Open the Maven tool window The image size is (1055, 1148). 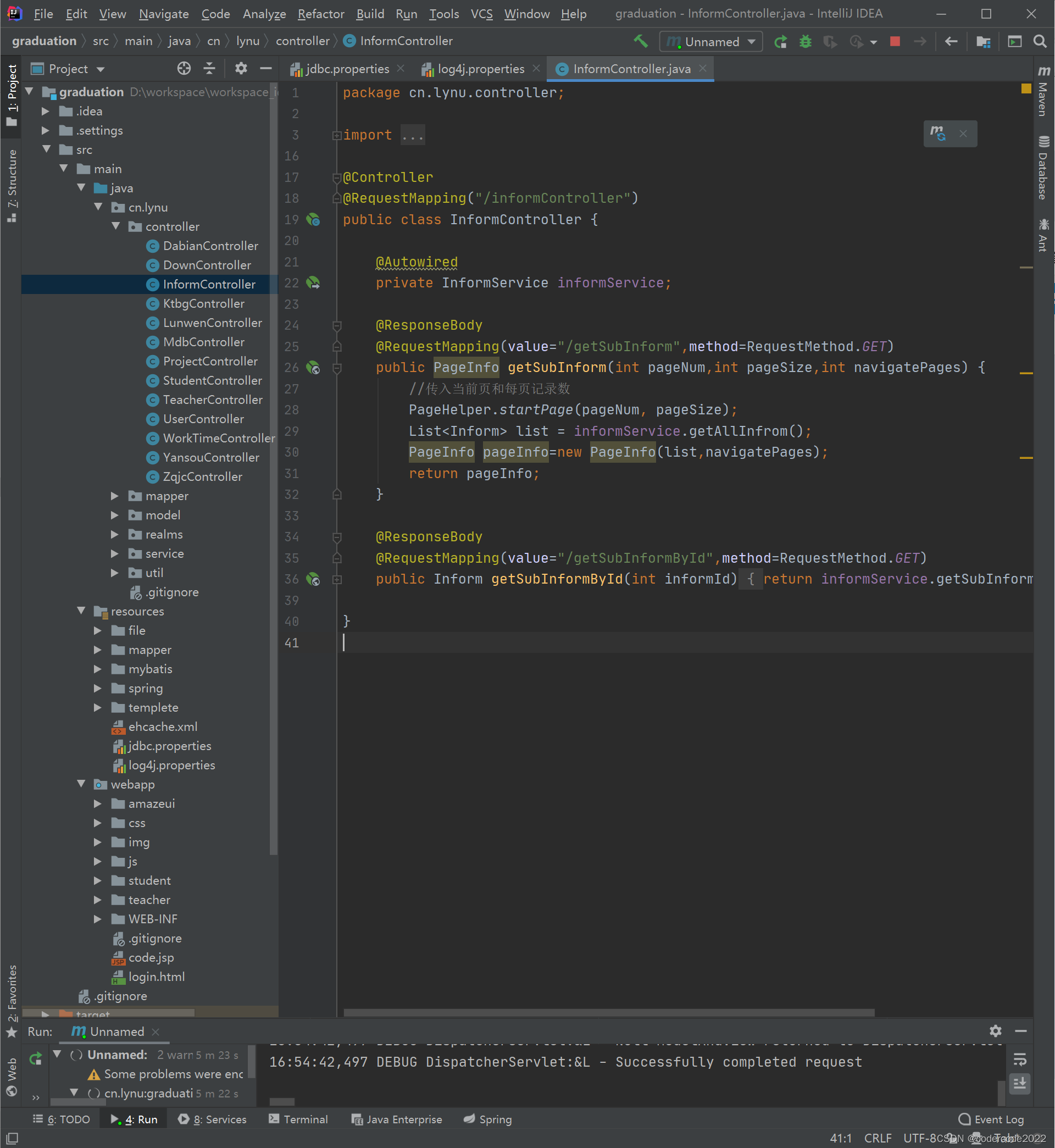click(1043, 91)
